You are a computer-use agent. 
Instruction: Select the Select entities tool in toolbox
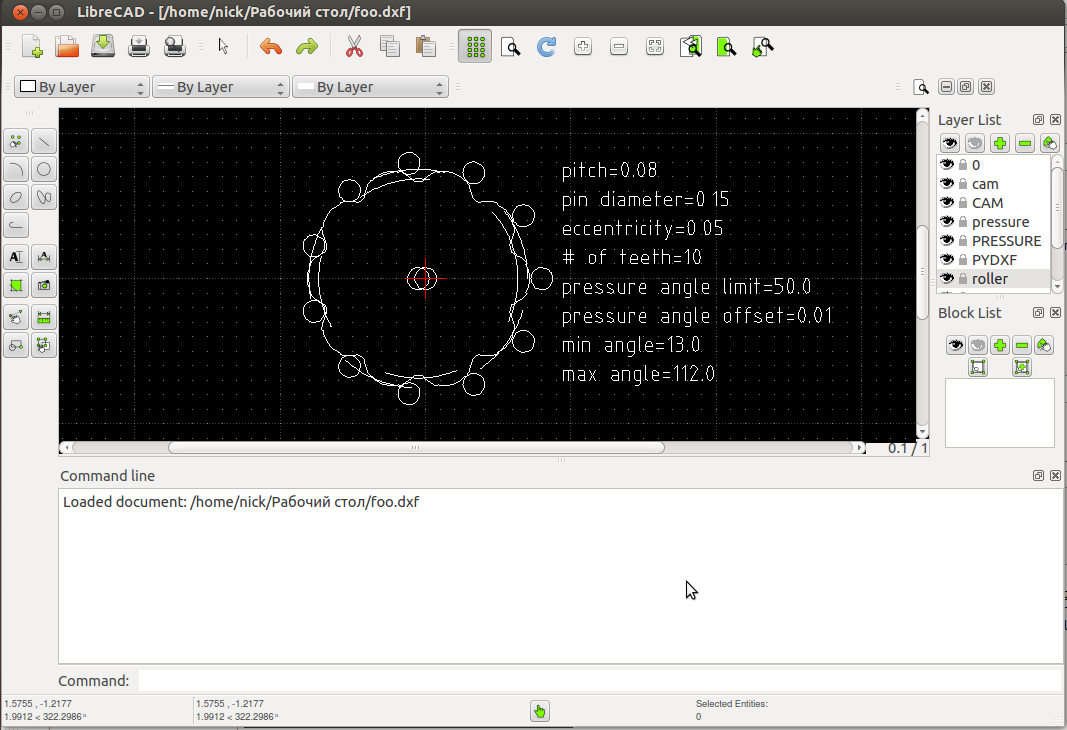pyautogui.click(x=44, y=345)
